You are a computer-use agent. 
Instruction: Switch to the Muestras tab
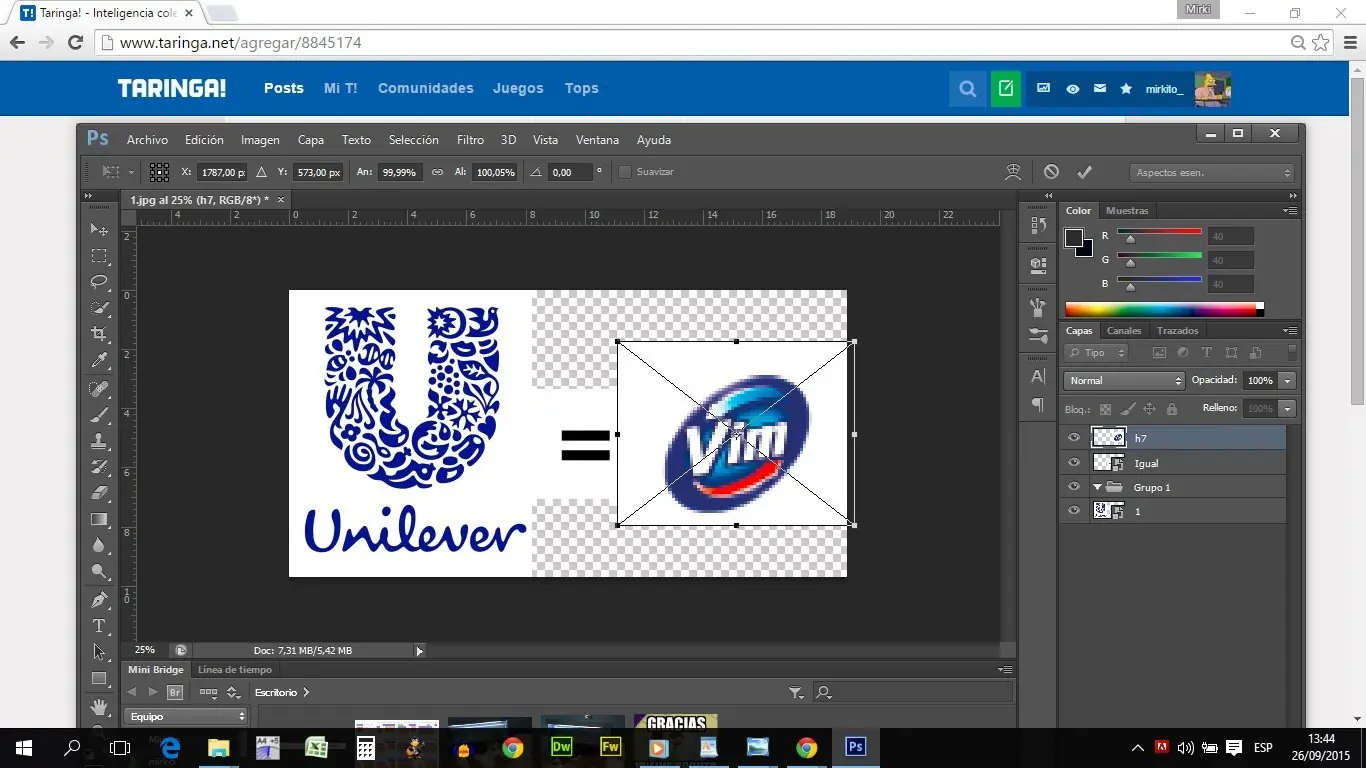tap(1127, 211)
